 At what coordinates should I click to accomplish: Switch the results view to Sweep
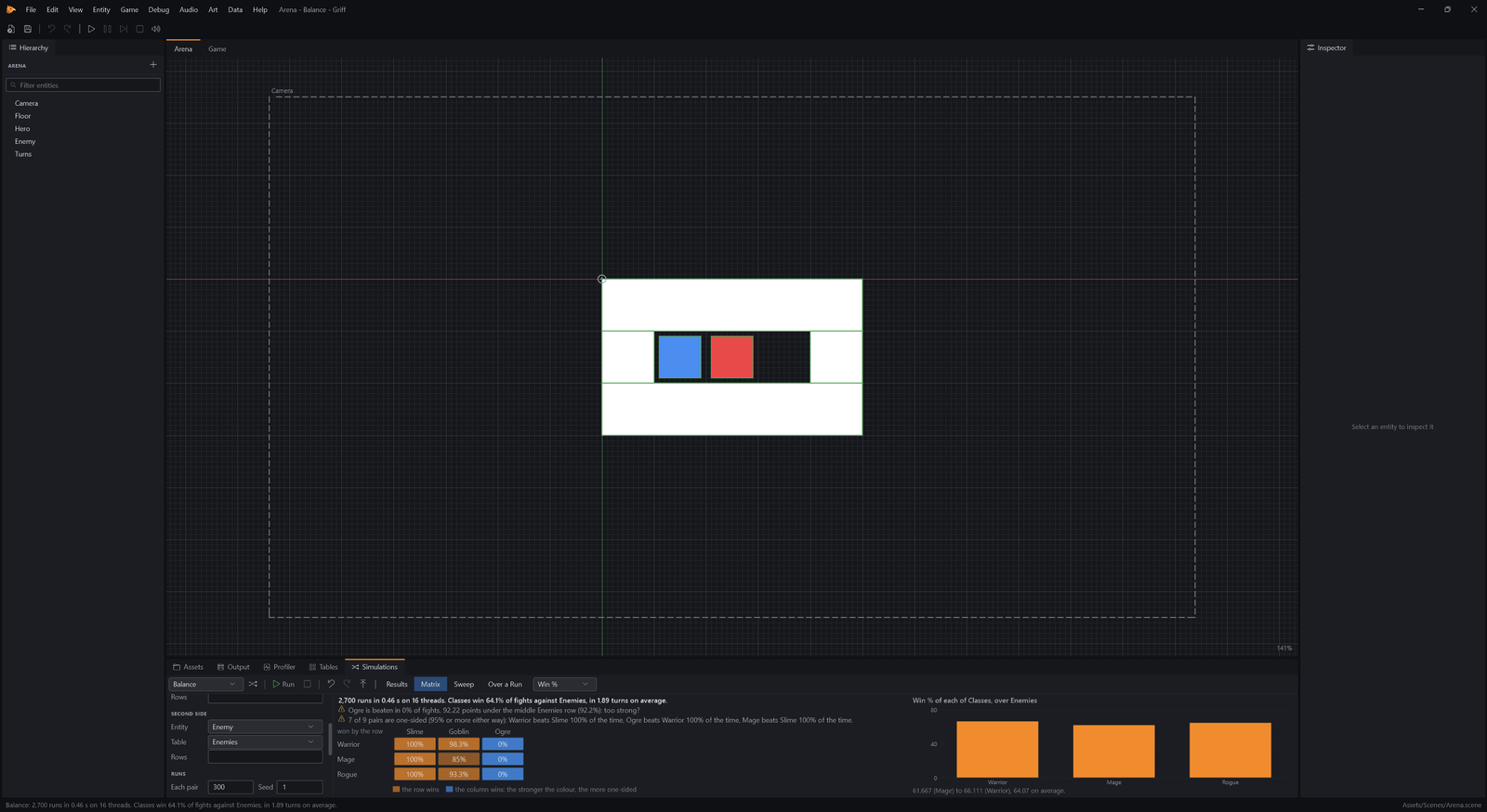[x=464, y=684]
